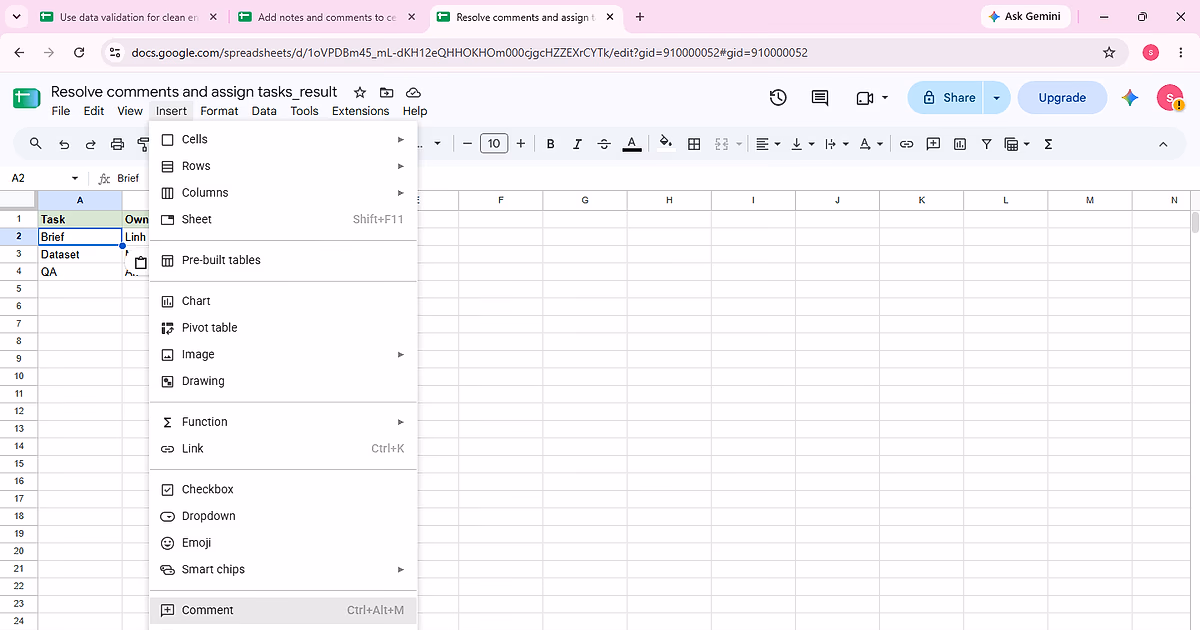Open the Google account avatar

click(1170, 97)
